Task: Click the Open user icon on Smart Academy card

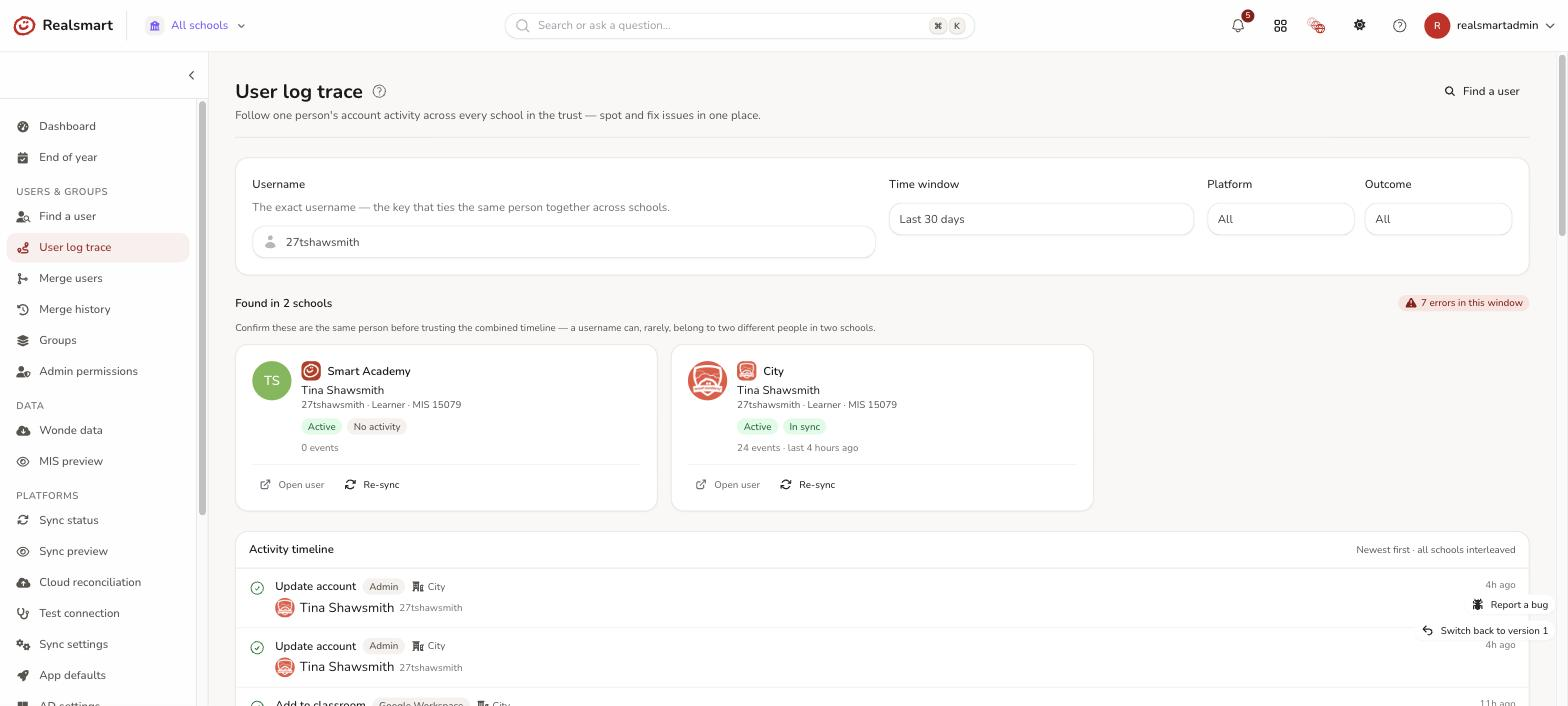Action: click(x=265, y=485)
